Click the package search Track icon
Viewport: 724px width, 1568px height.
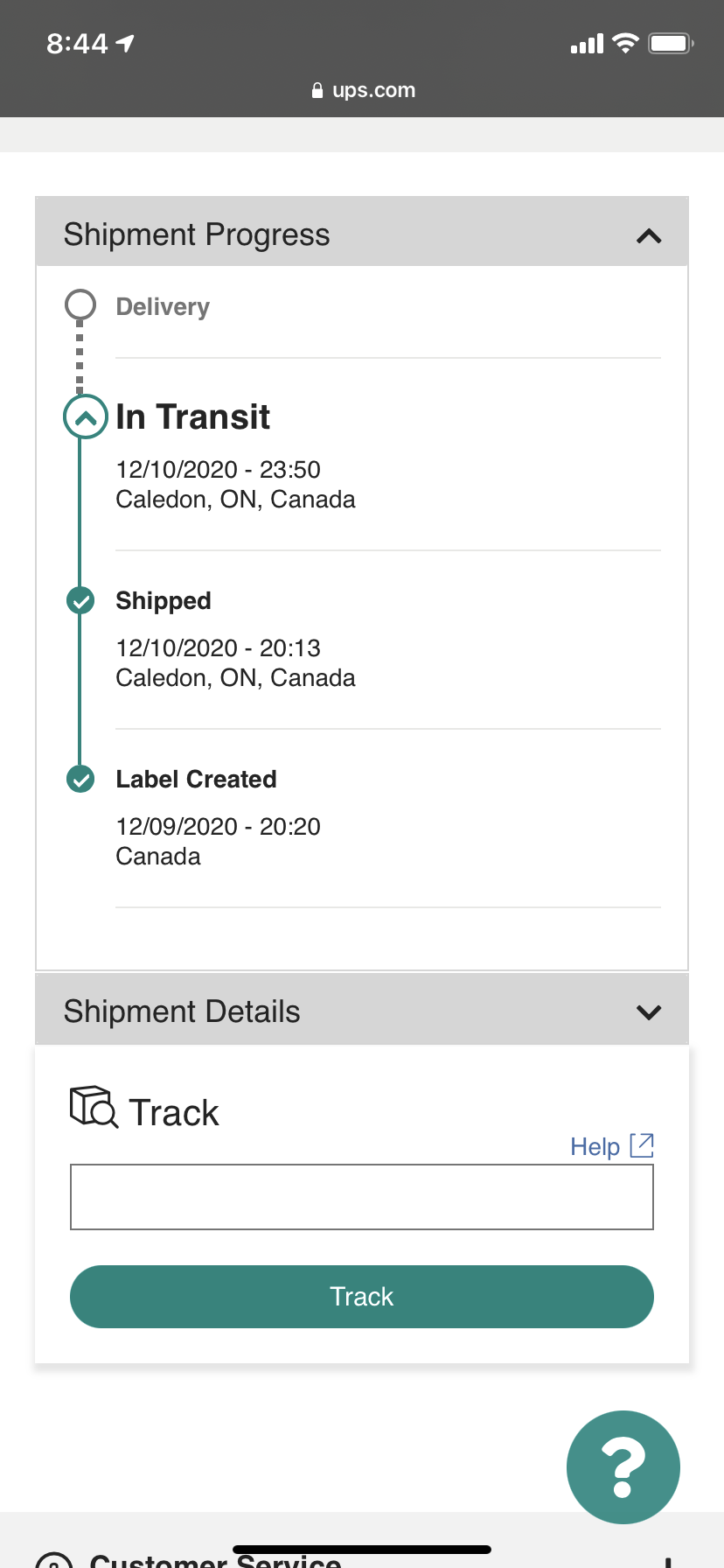pos(94,1108)
